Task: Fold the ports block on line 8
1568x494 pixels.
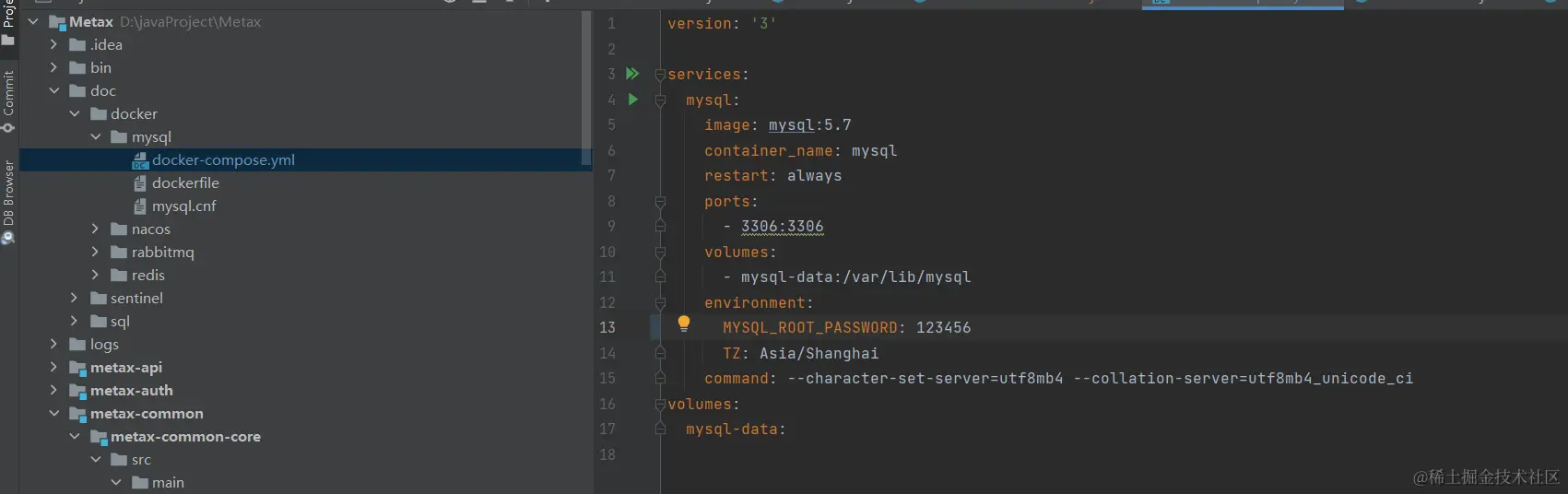Action: tap(660, 201)
